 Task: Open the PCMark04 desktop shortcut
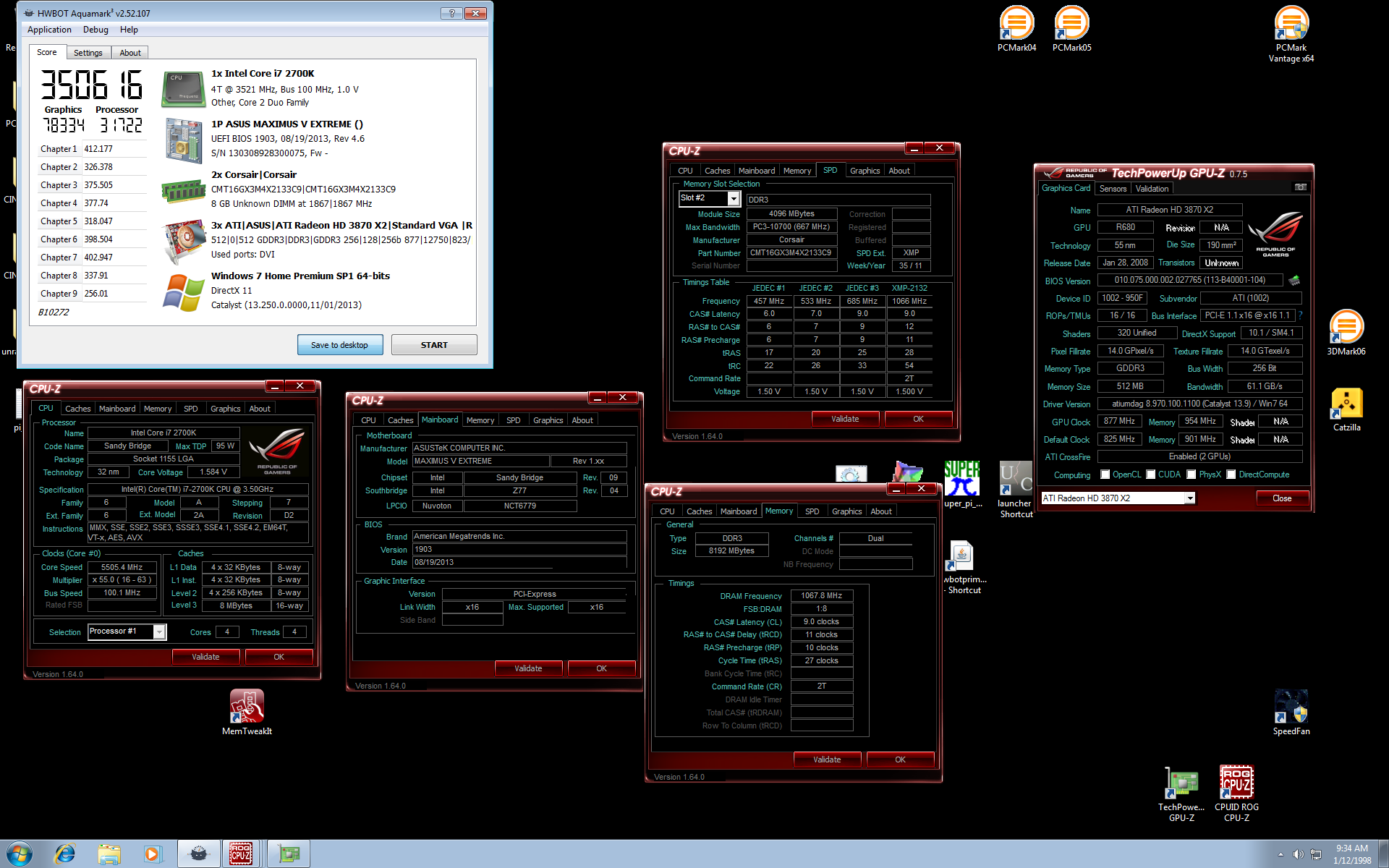tap(1016, 28)
